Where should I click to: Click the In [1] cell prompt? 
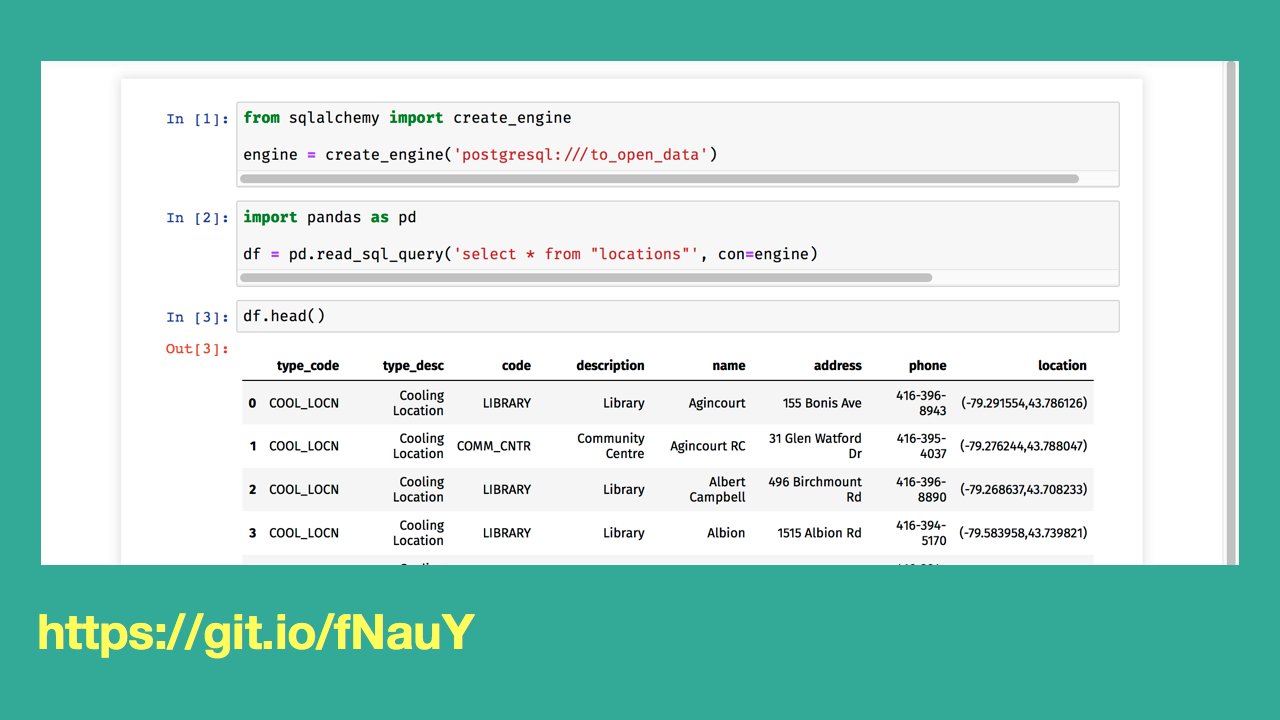197,119
